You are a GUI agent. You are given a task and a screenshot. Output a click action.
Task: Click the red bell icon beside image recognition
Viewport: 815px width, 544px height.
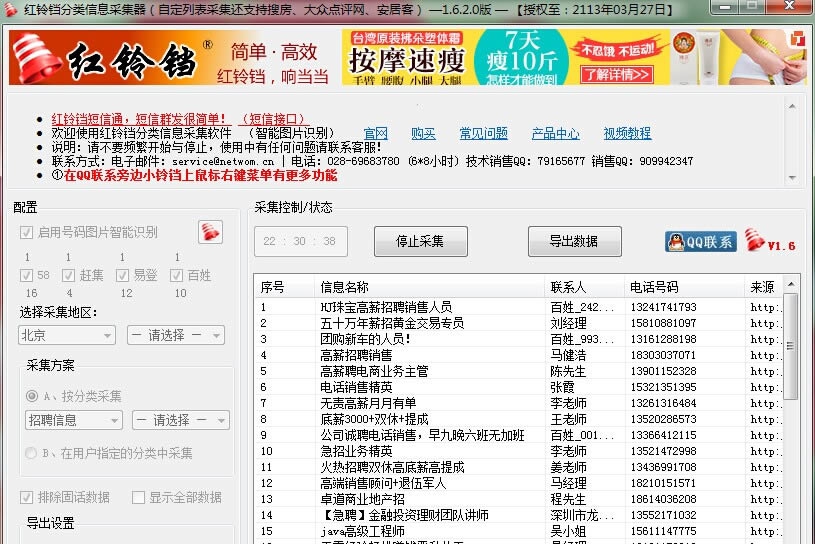(x=211, y=232)
